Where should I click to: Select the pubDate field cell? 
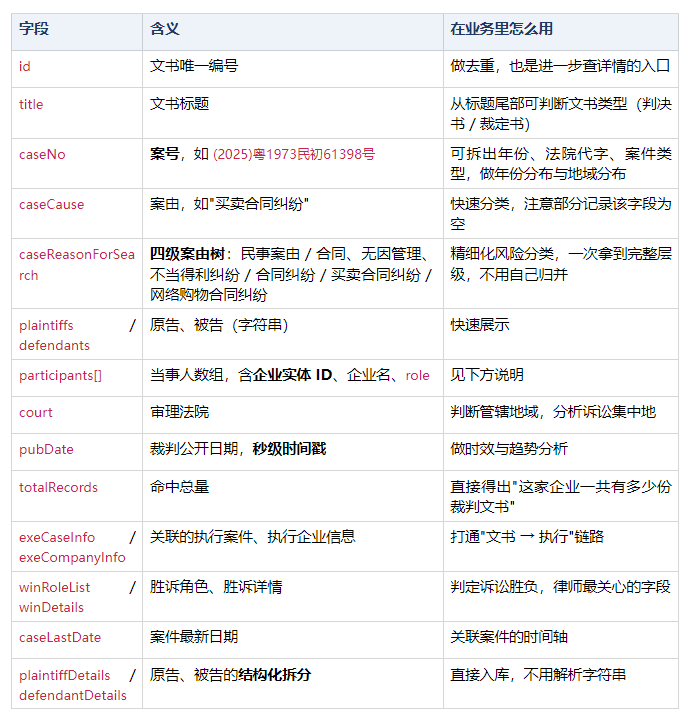coord(77,452)
